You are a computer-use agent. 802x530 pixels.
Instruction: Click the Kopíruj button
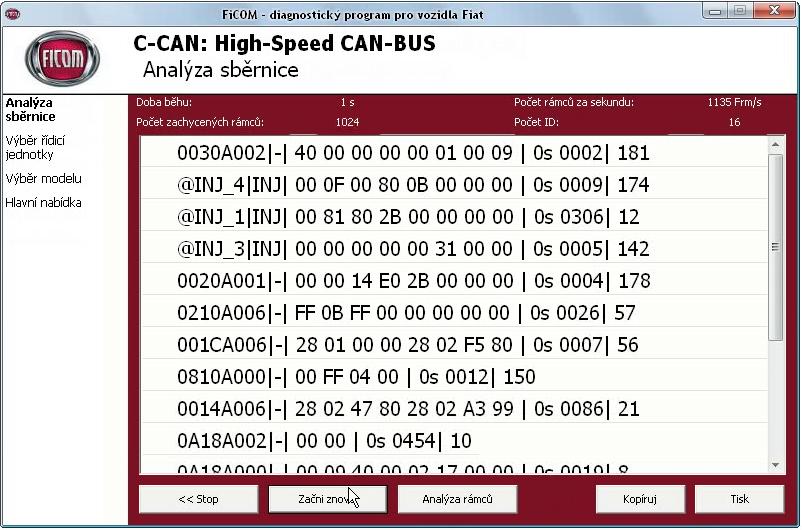[x=640, y=499]
